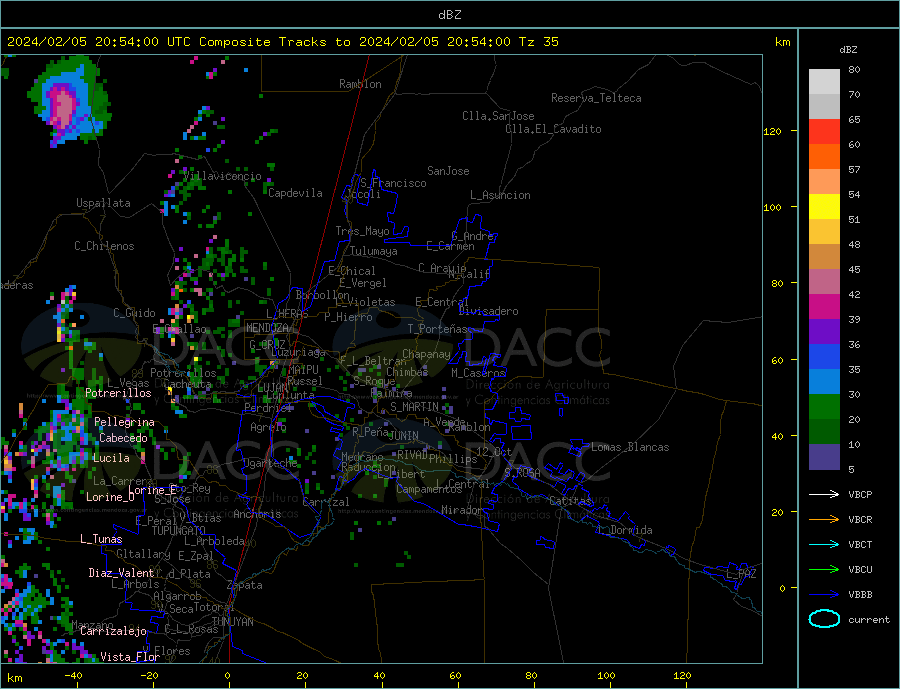900x689 pixels.
Task: Click the Capdevila place label
Action: [295, 193]
